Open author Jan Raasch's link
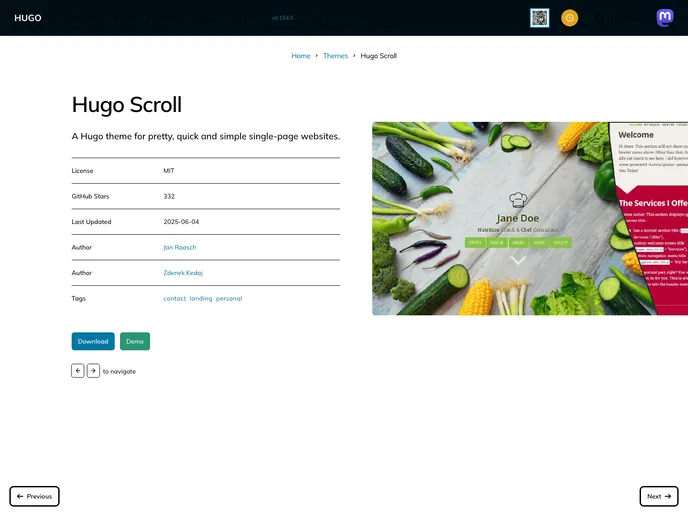Screen dimensions: 688x512 (x=180, y=247)
